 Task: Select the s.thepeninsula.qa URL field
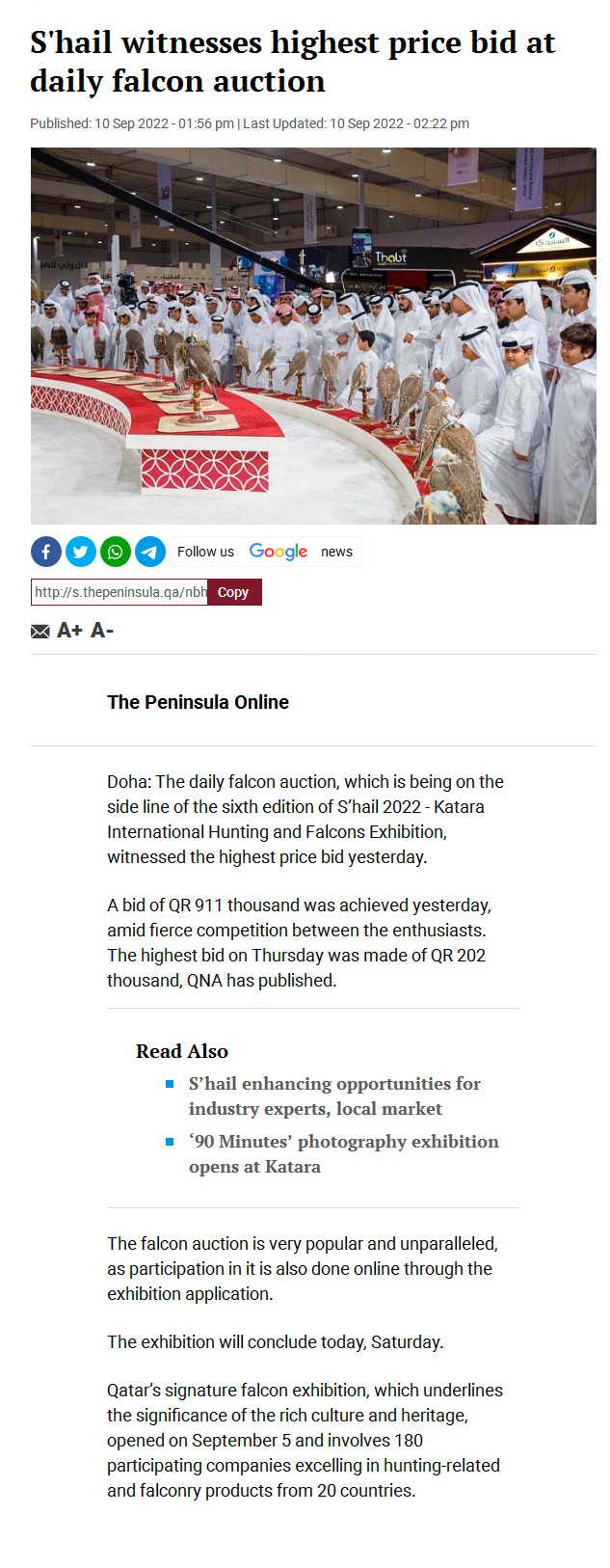click(119, 592)
